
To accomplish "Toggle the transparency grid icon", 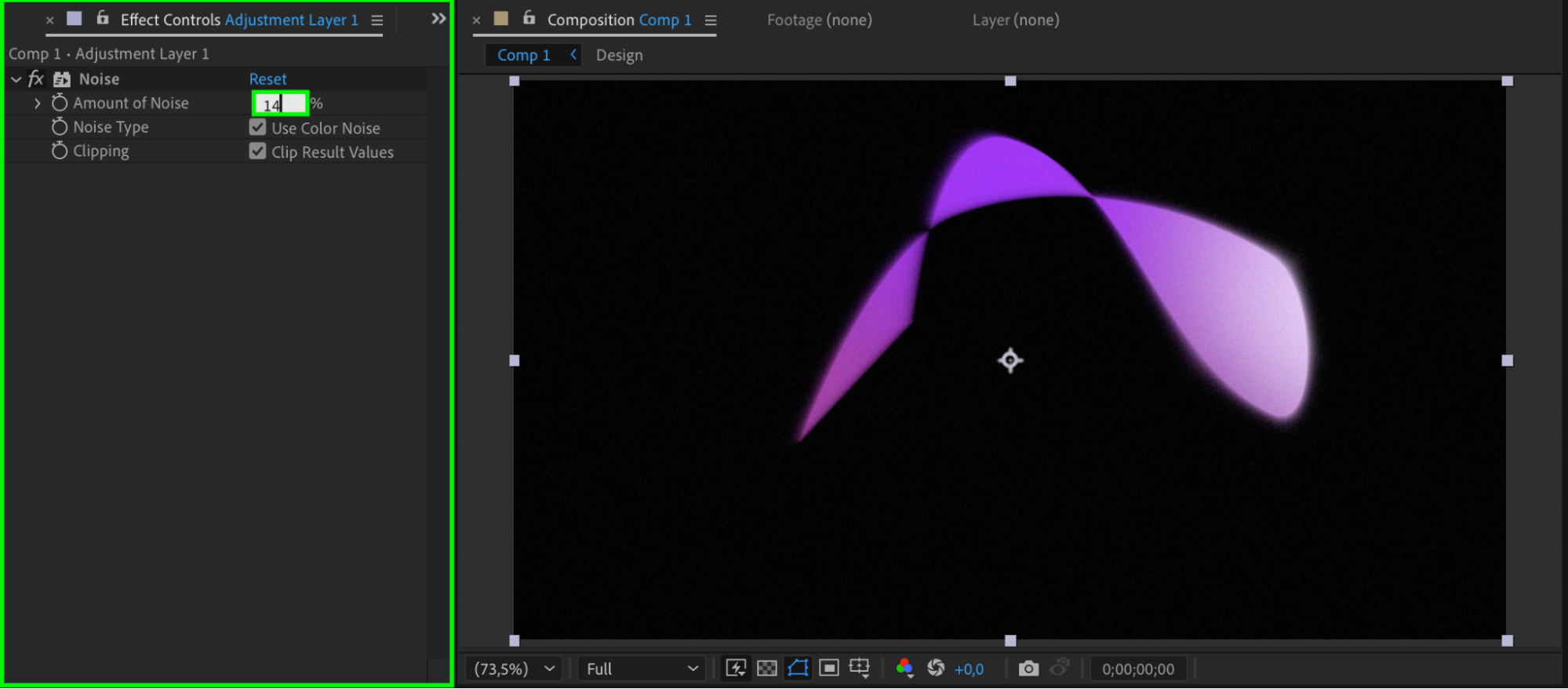I will pyautogui.click(x=766, y=668).
